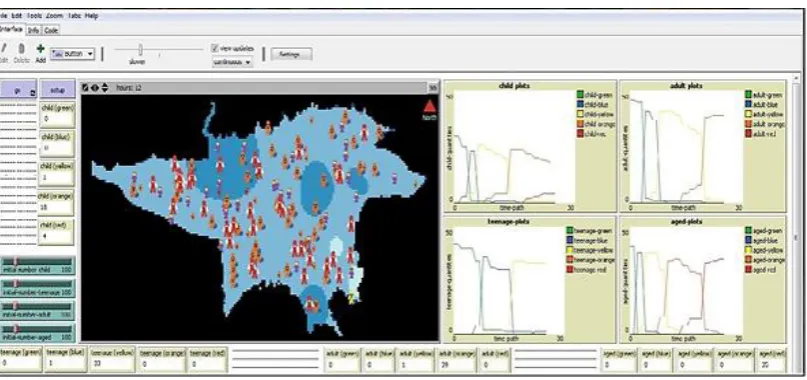Open the Edit menu
This screenshot has height=380, width=807.
pyautogui.click(x=16, y=16)
